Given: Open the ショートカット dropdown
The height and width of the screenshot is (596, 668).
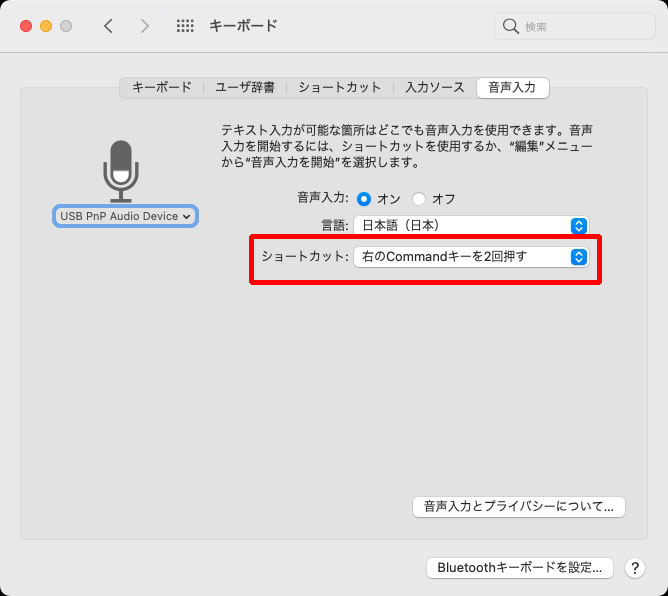Looking at the screenshot, I should point(471,257).
